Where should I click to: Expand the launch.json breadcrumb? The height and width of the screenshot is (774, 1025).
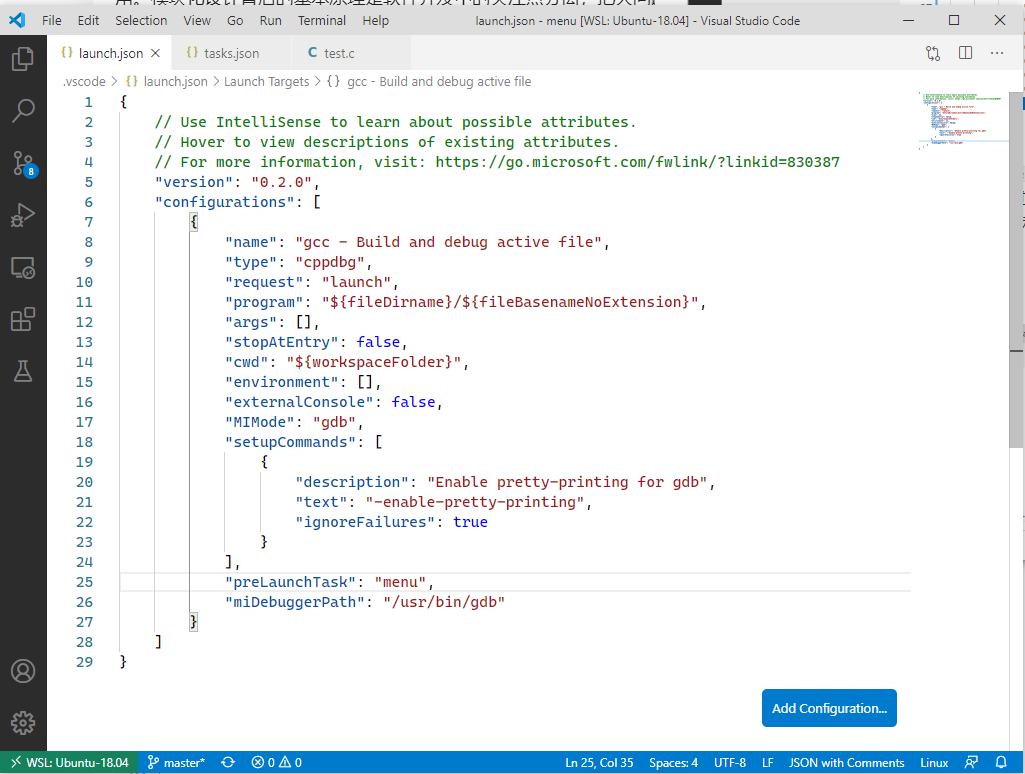click(167, 82)
